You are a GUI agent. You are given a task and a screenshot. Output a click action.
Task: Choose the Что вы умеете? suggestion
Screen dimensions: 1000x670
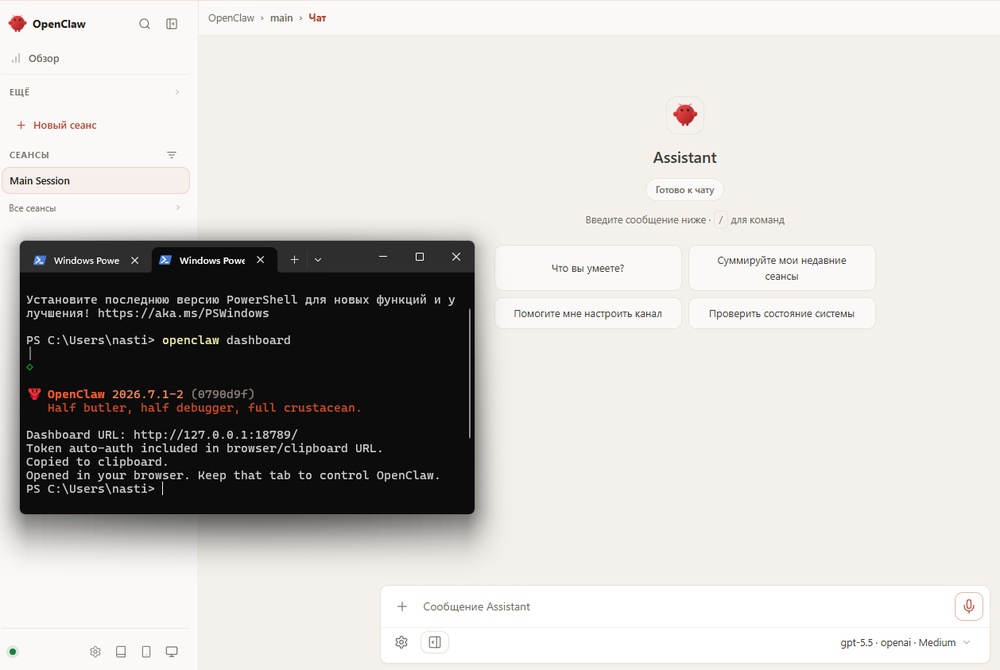pyautogui.click(x=588, y=268)
